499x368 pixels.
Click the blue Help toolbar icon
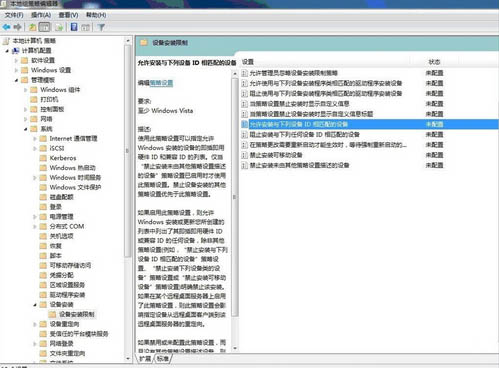tap(74, 27)
